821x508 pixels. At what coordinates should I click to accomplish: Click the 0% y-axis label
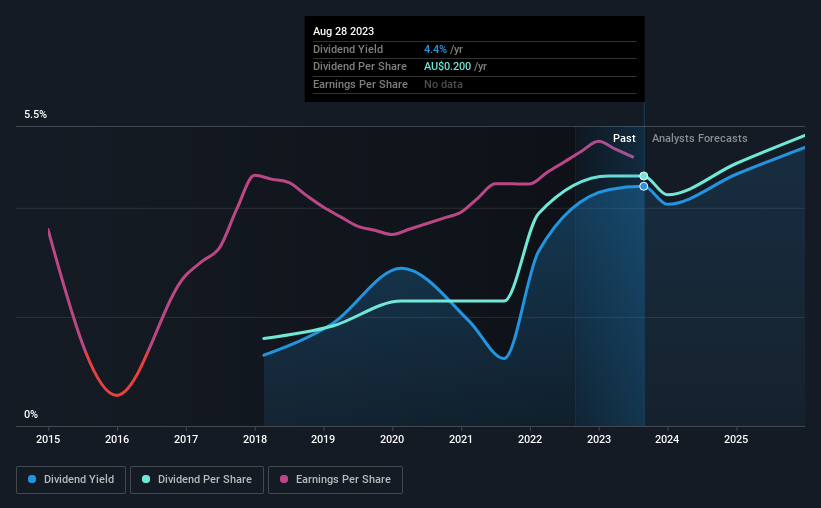(31, 414)
